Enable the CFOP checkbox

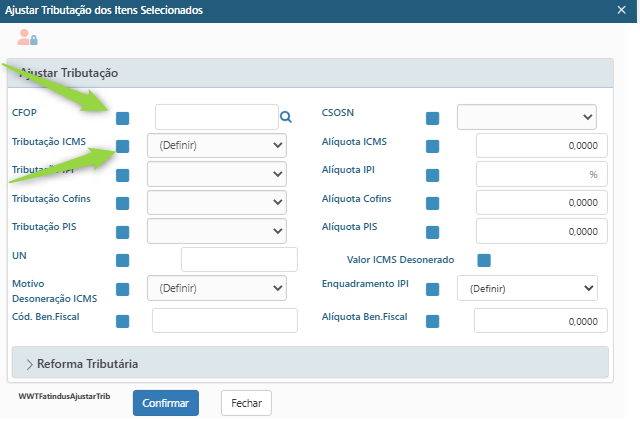pos(123,118)
